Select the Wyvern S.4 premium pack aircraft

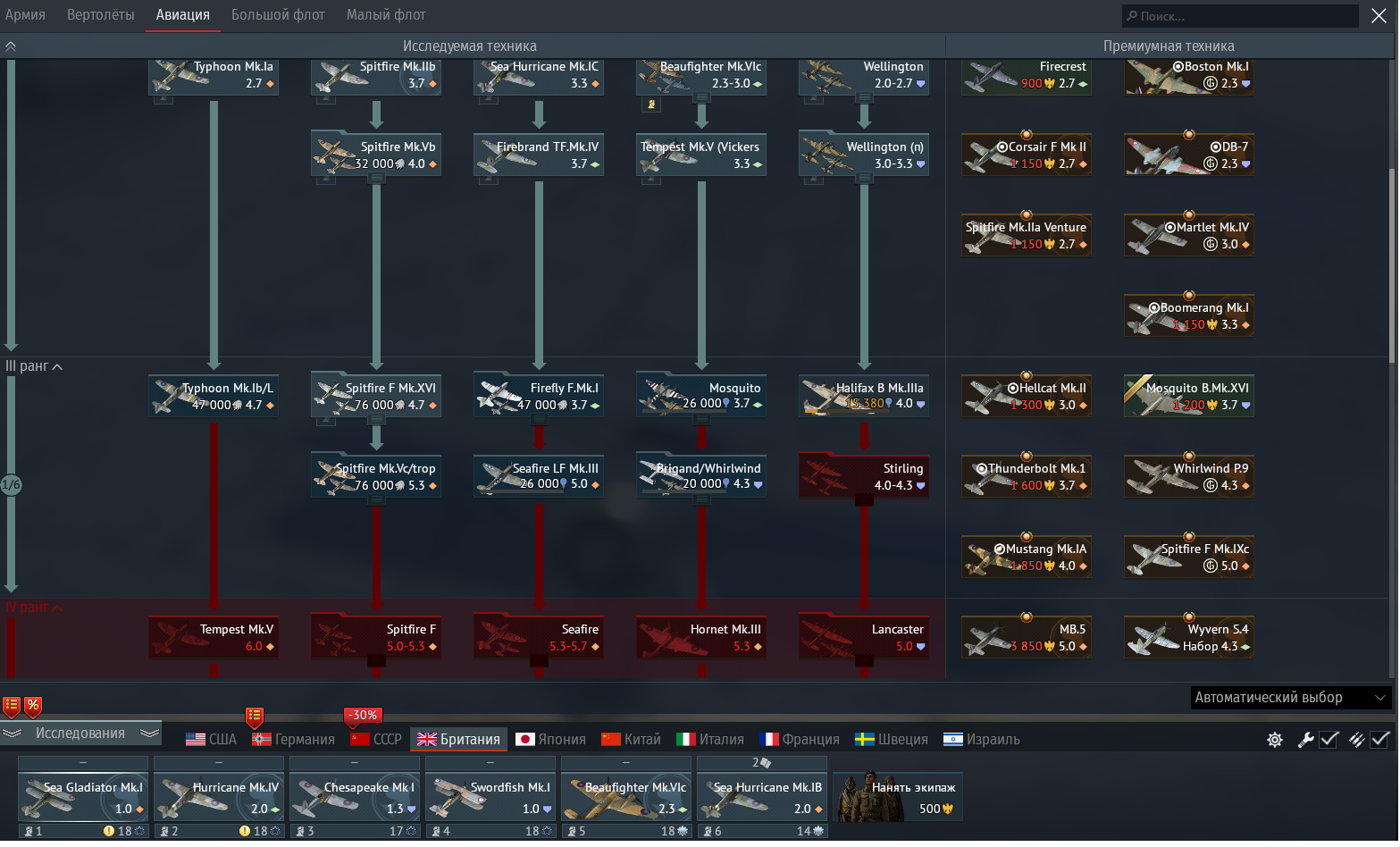[x=1188, y=638]
